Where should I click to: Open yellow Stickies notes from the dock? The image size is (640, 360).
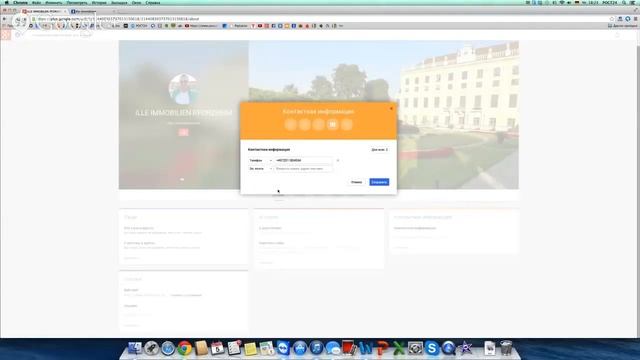pyautogui.click(x=251, y=348)
